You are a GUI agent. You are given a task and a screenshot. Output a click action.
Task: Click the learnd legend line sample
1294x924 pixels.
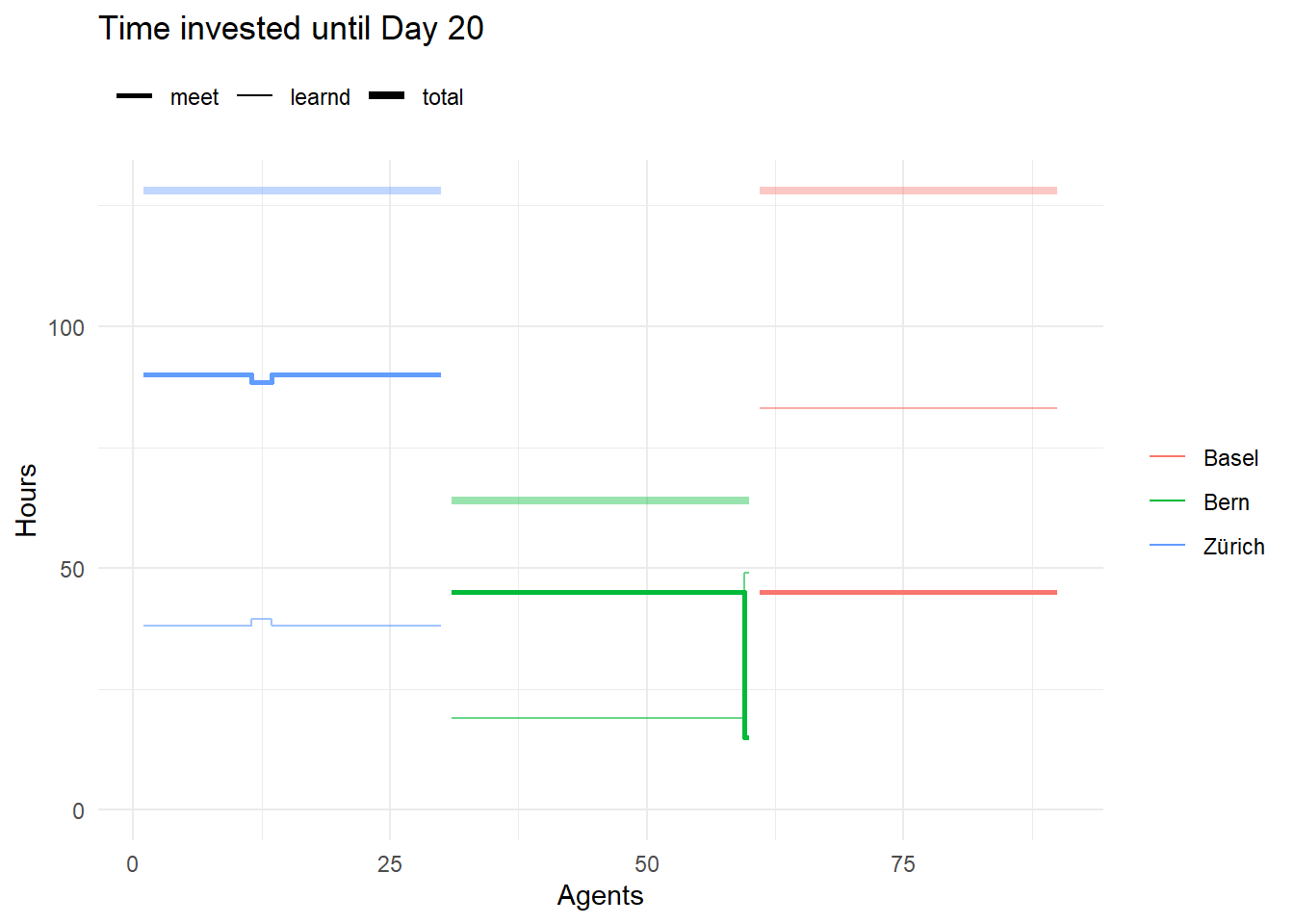click(x=255, y=96)
